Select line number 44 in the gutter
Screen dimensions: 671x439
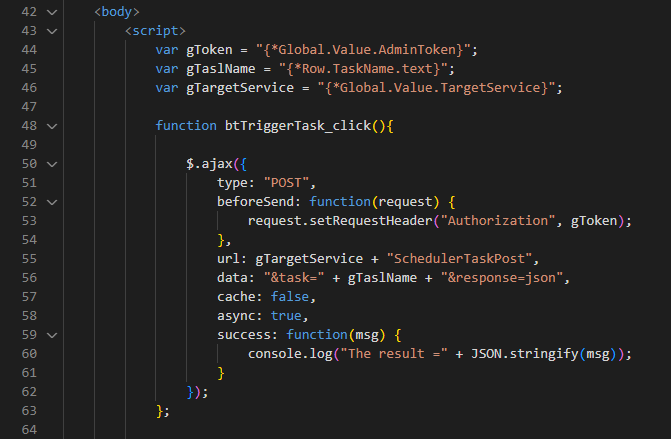tap(29, 50)
